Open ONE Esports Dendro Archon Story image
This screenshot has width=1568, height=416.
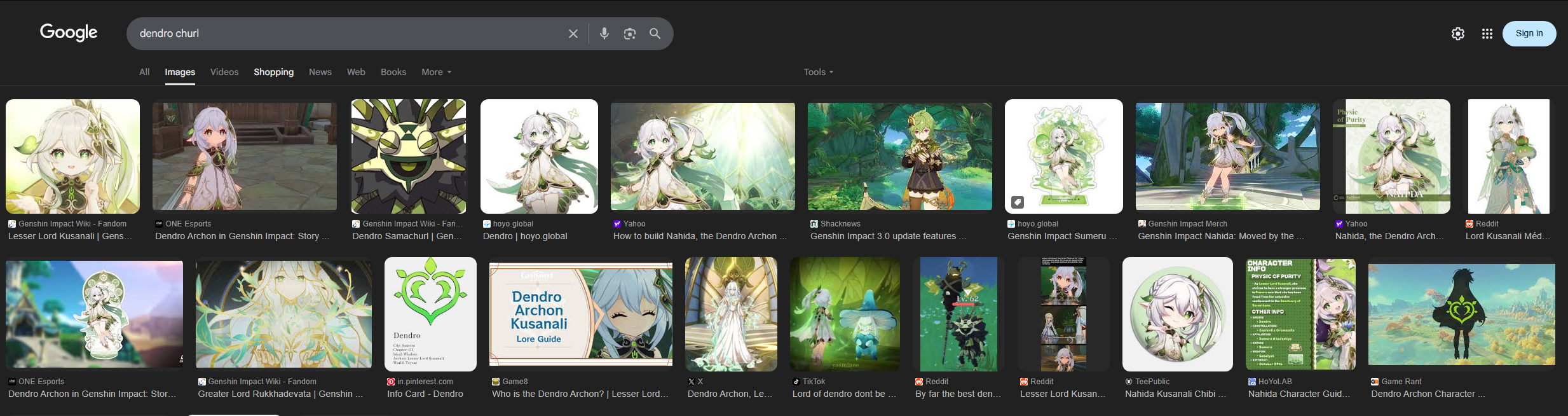coord(245,156)
